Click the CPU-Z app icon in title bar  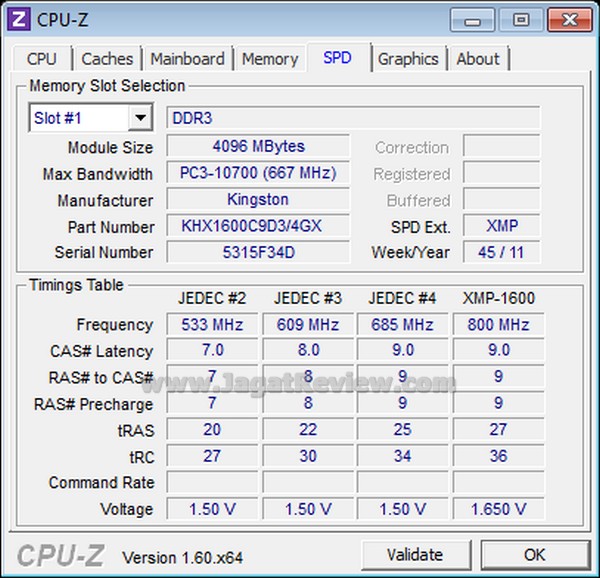[19, 19]
